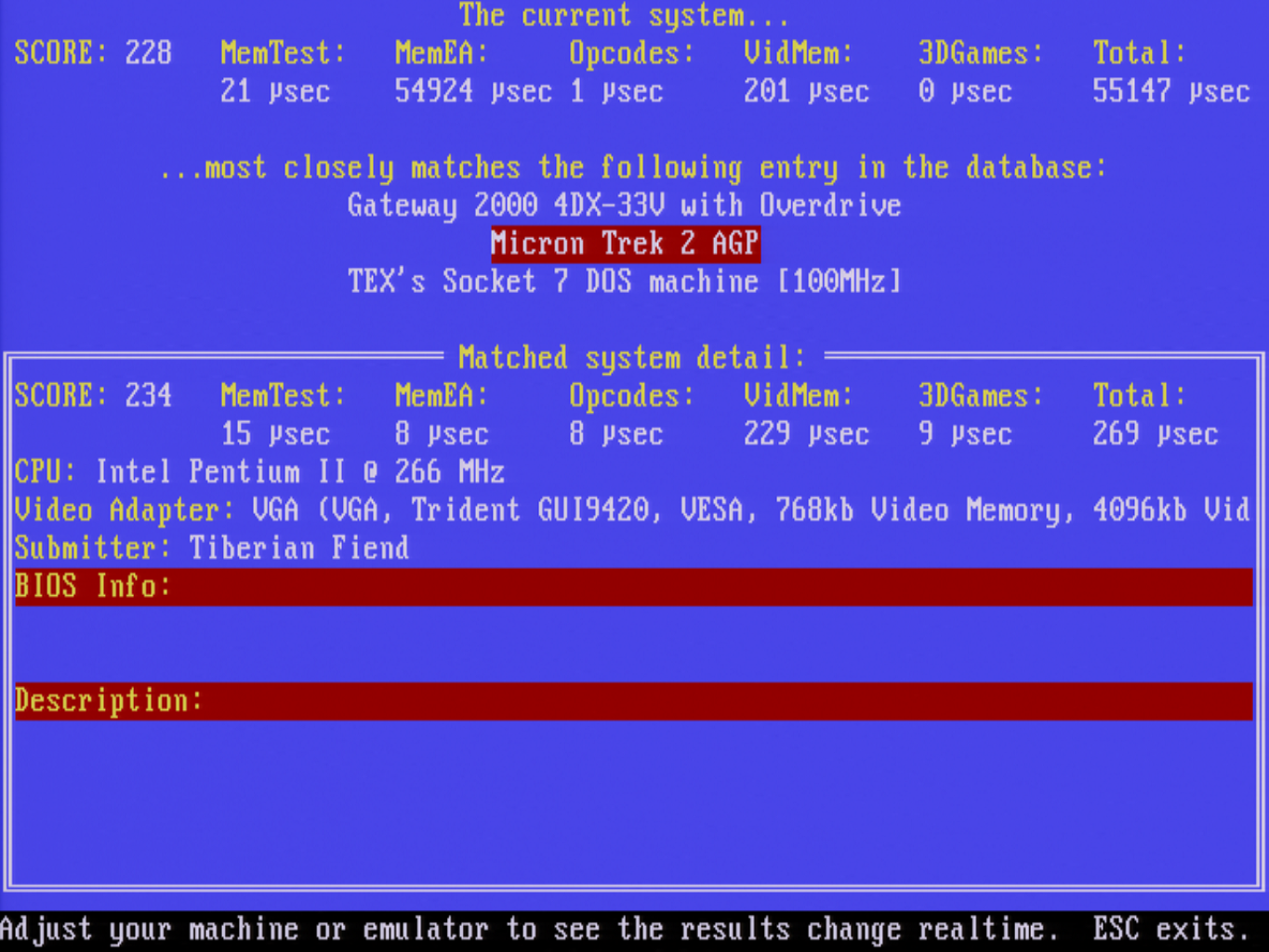Click the 'Adjust your machine or emulator' status message
The image size is (1269, 952).
(x=529, y=930)
